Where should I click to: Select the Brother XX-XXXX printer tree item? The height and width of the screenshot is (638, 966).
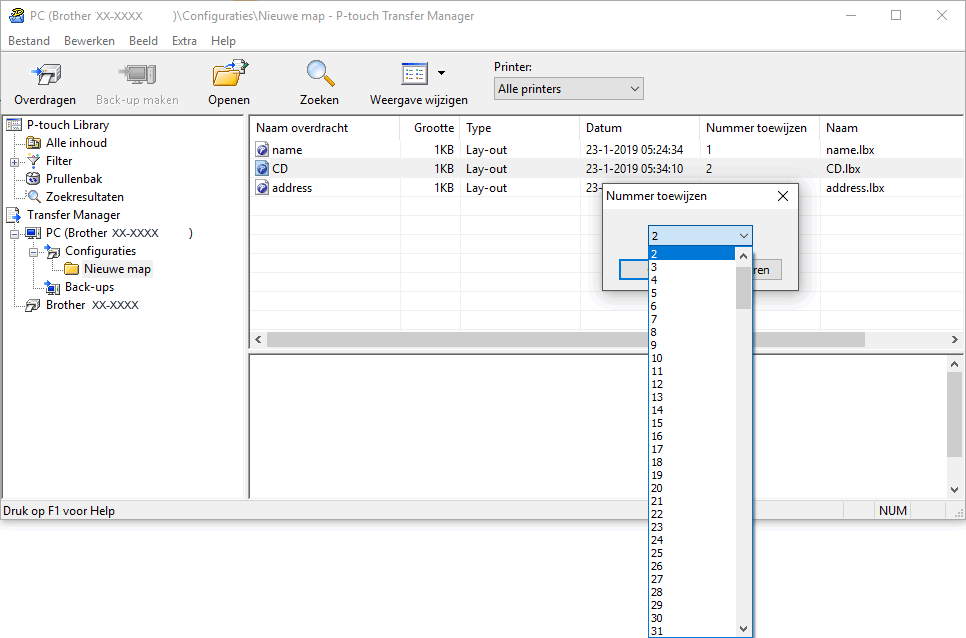(92, 305)
